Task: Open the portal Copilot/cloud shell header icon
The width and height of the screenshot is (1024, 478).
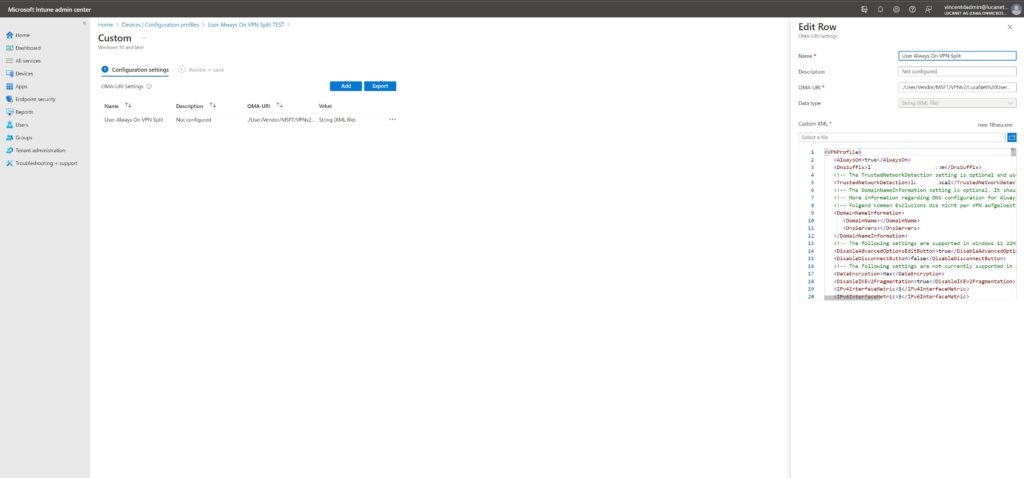Action: click(865, 9)
